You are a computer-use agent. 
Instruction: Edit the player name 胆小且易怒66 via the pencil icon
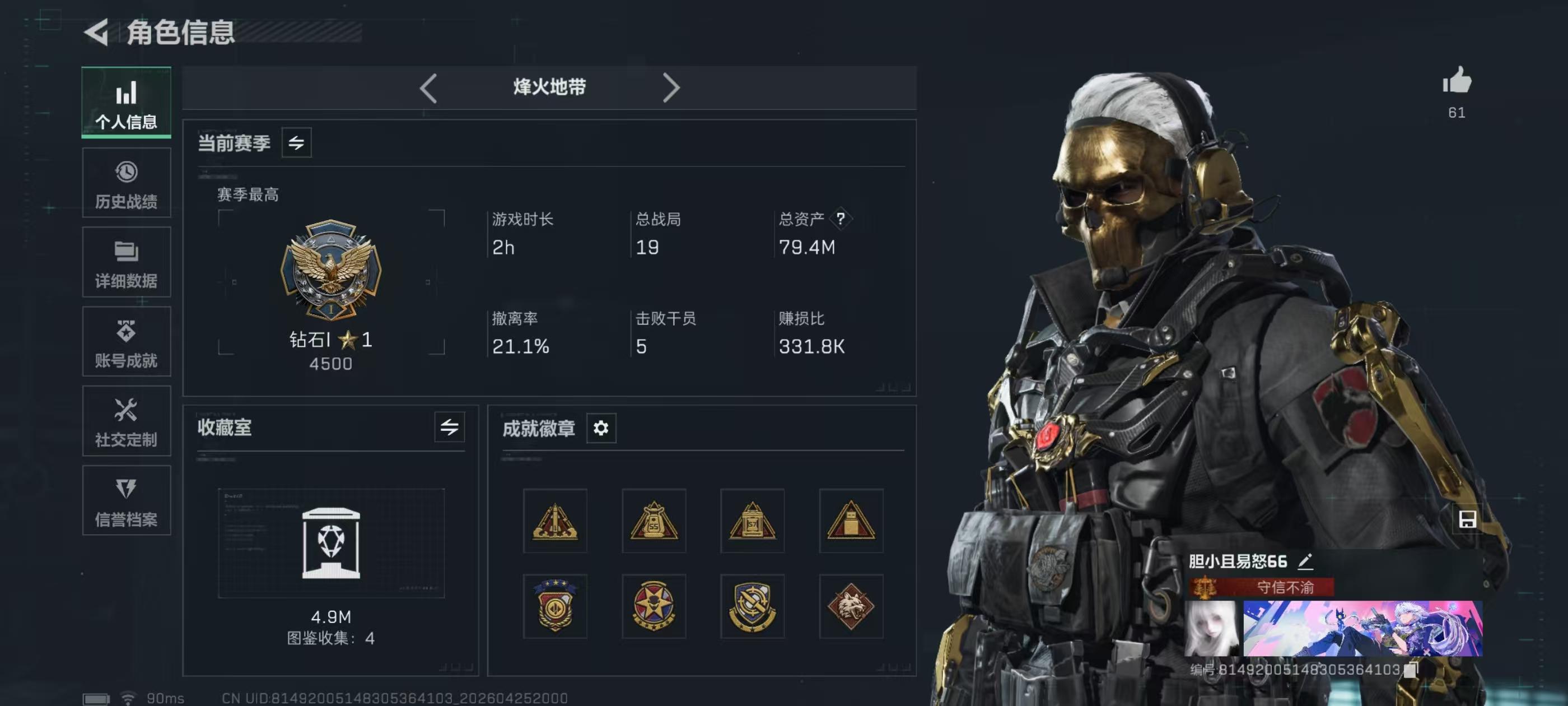(1304, 561)
